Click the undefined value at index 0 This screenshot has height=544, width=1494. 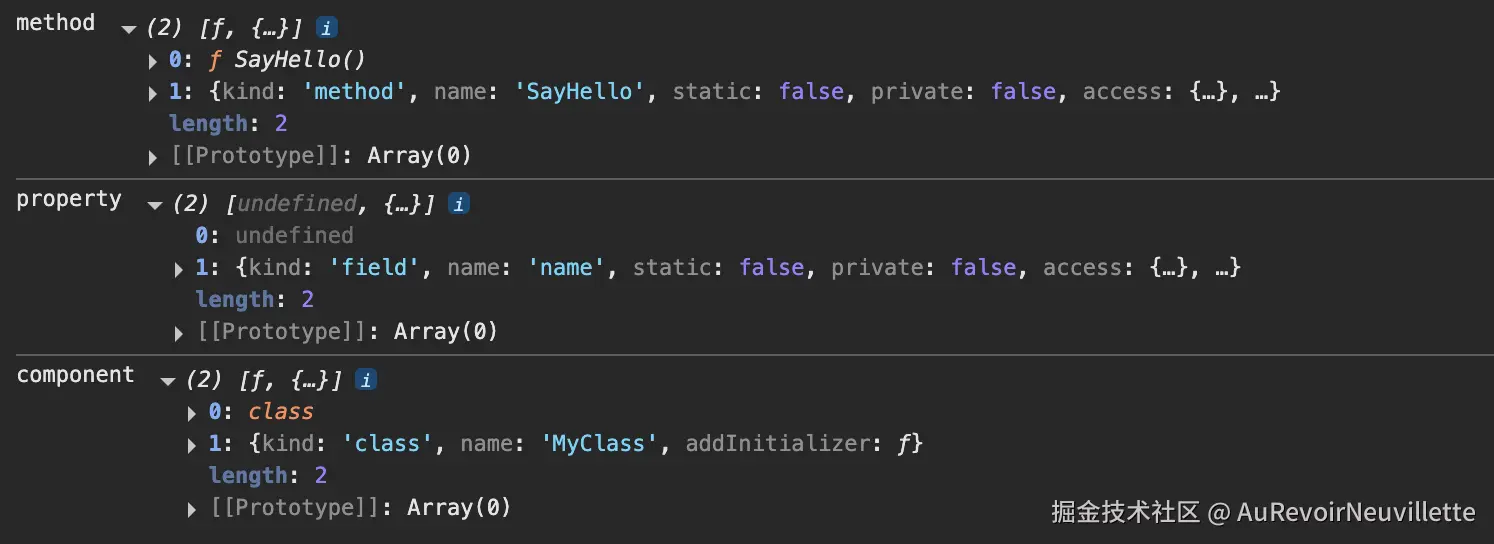pos(294,236)
